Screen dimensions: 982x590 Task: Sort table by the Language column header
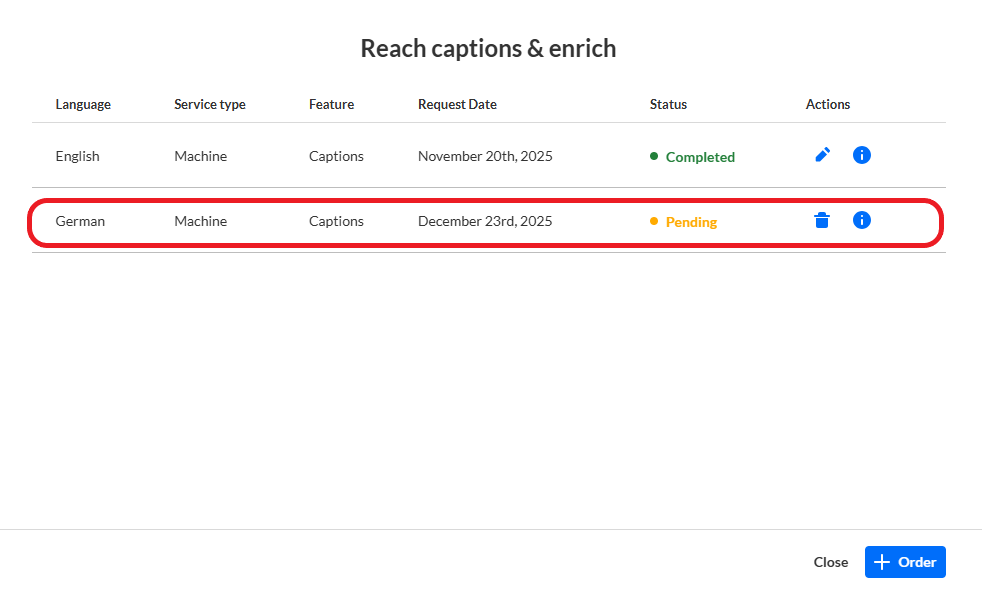[83, 104]
